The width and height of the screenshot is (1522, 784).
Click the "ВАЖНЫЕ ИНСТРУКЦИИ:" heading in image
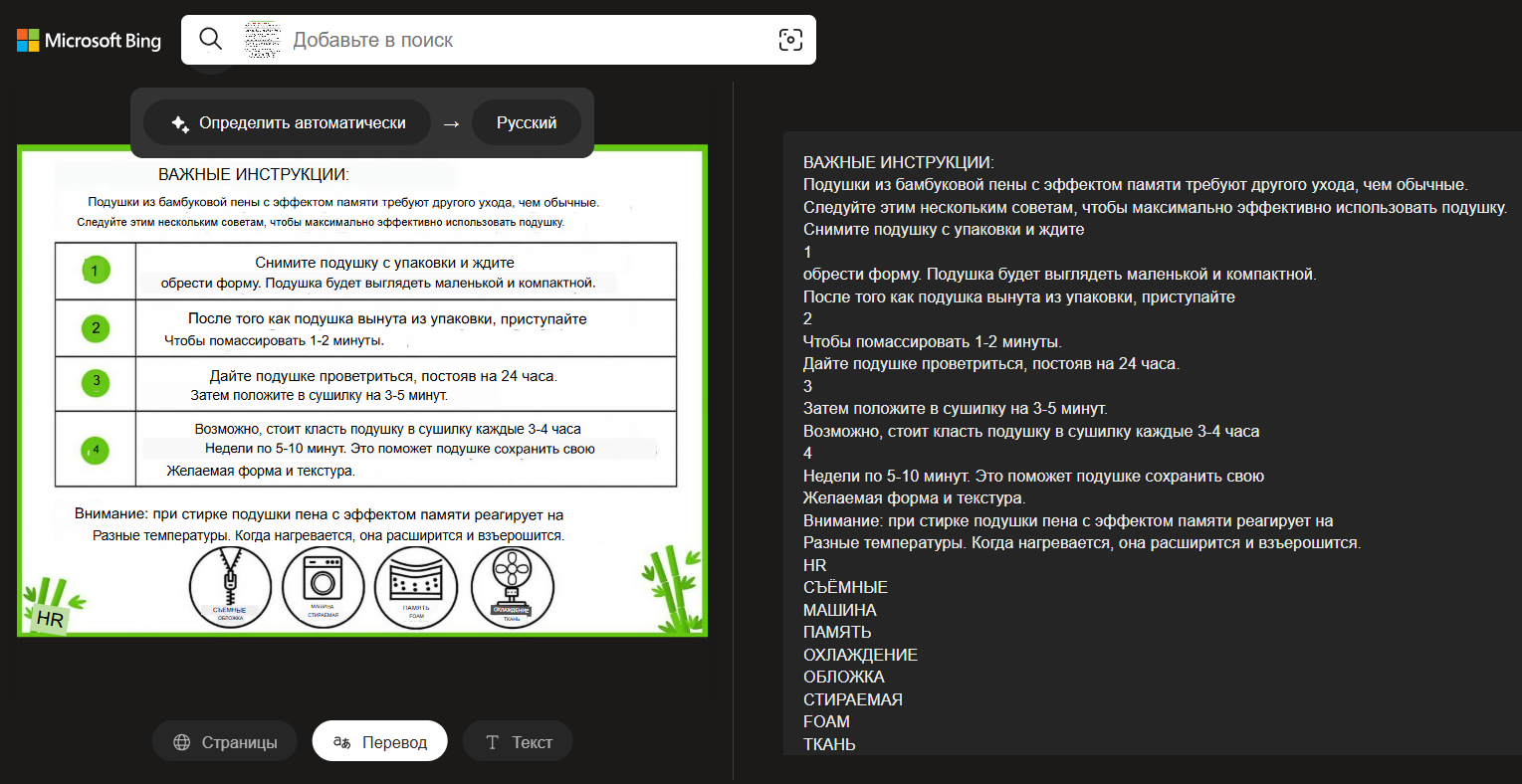point(254,175)
